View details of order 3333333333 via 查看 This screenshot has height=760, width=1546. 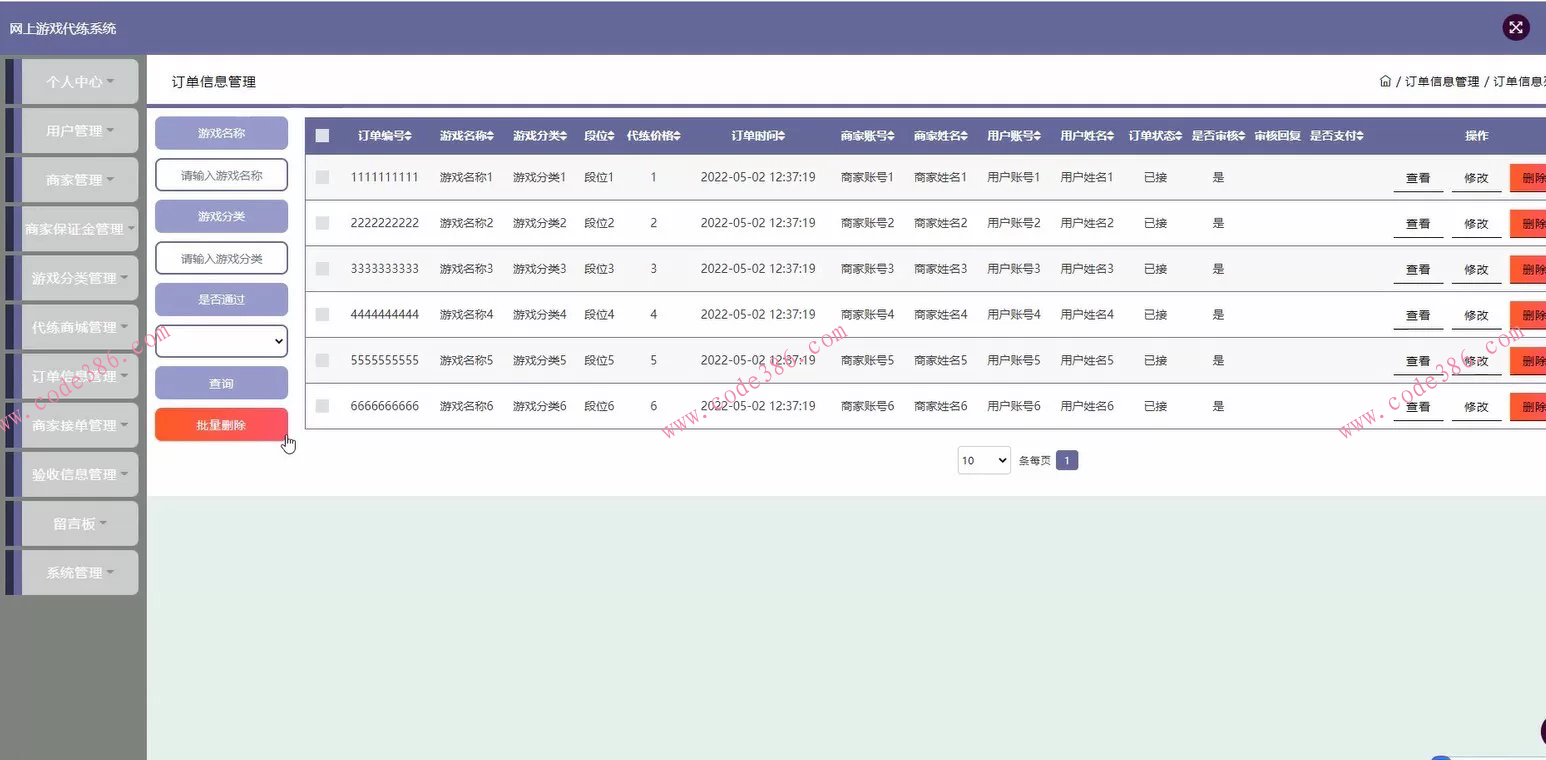click(x=1417, y=270)
